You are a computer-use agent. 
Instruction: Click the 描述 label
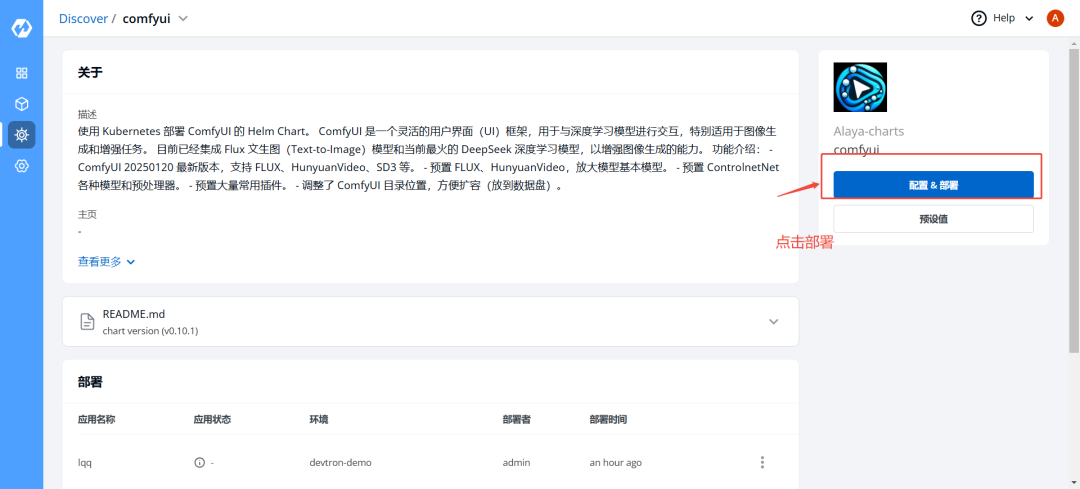tap(87, 114)
